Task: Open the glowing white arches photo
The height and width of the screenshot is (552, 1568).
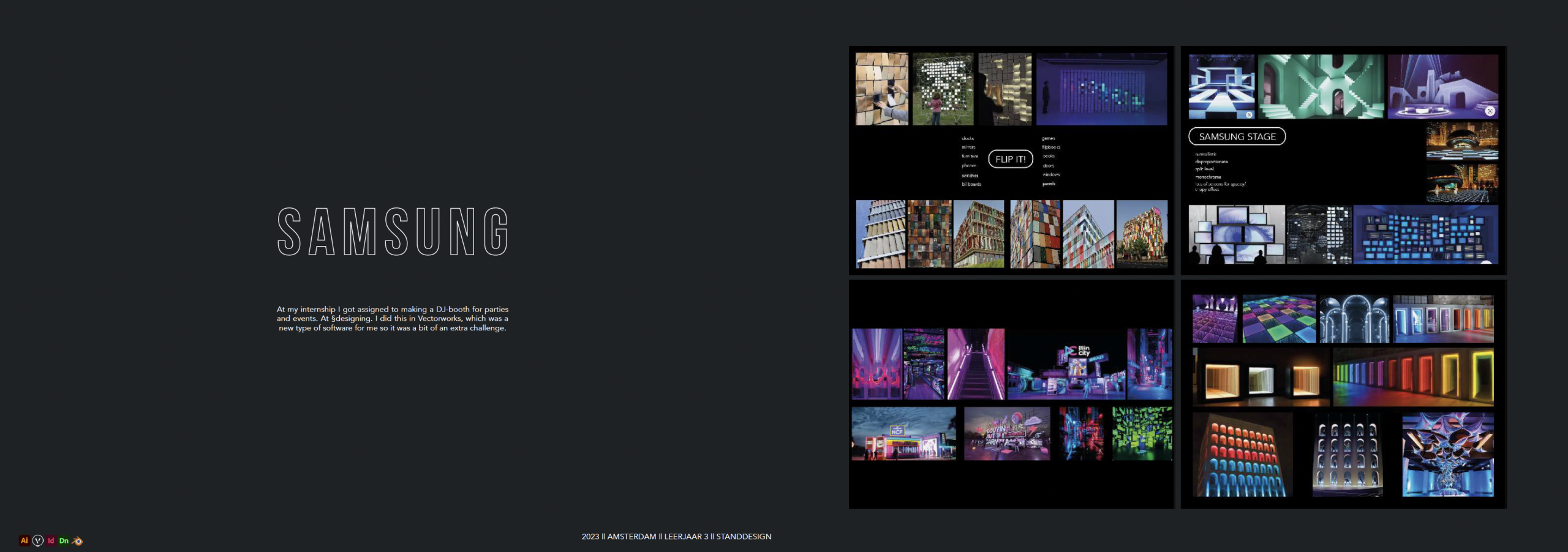Action: 1354,319
